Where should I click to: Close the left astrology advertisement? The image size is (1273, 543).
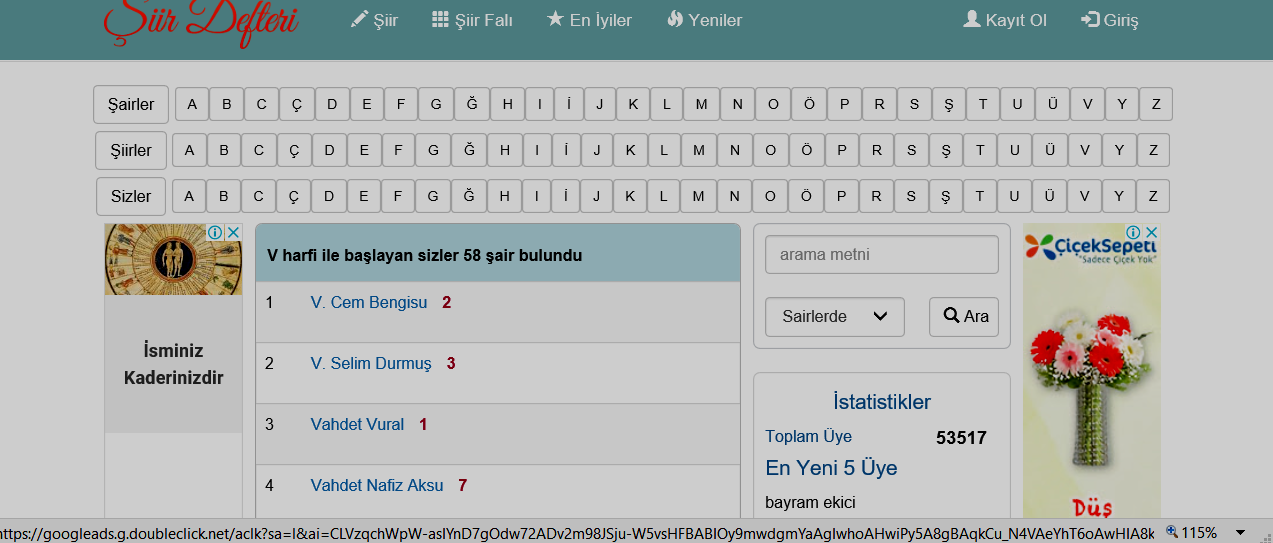coord(233,232)
